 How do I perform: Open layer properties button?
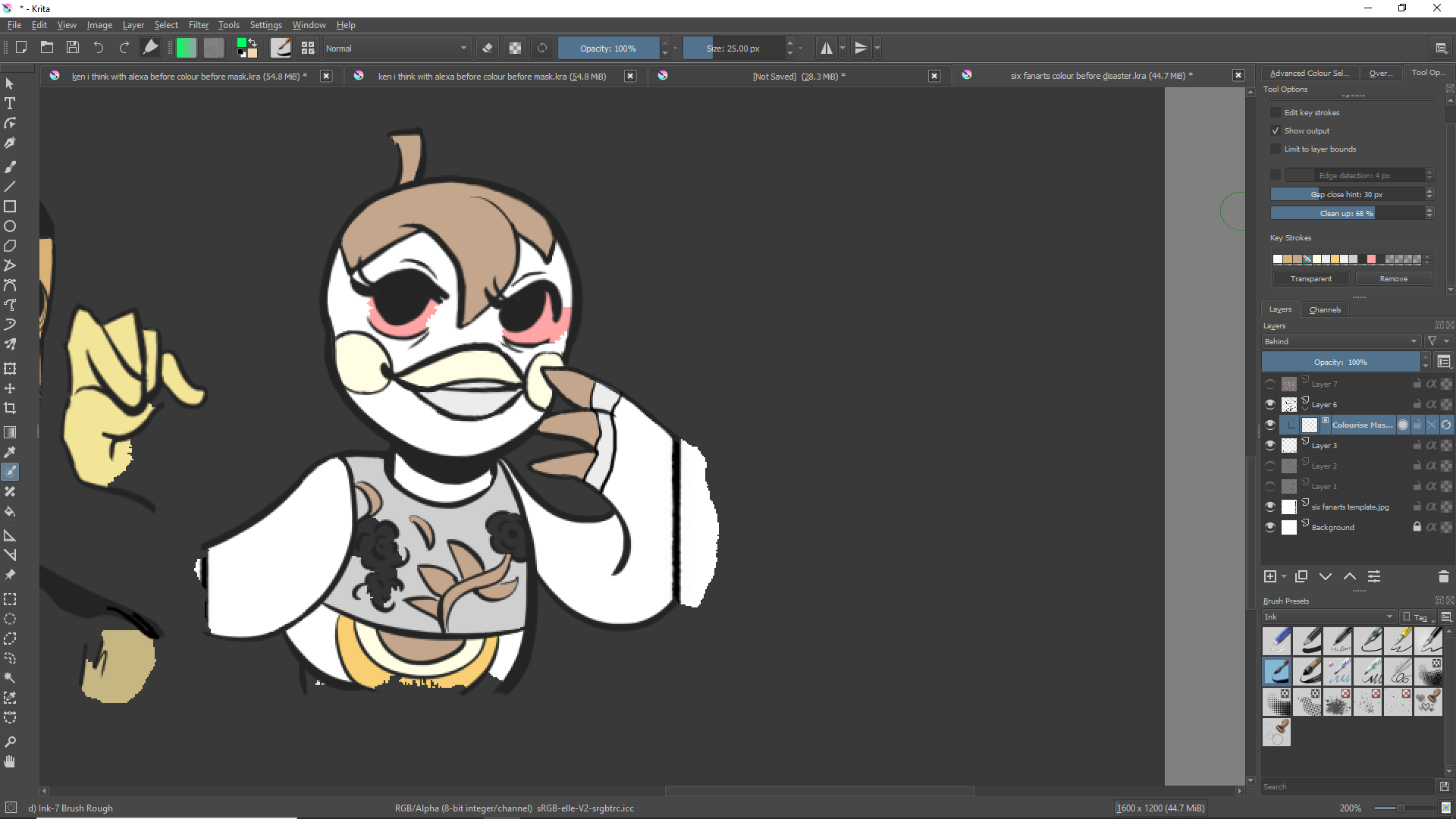point(1374,576)
